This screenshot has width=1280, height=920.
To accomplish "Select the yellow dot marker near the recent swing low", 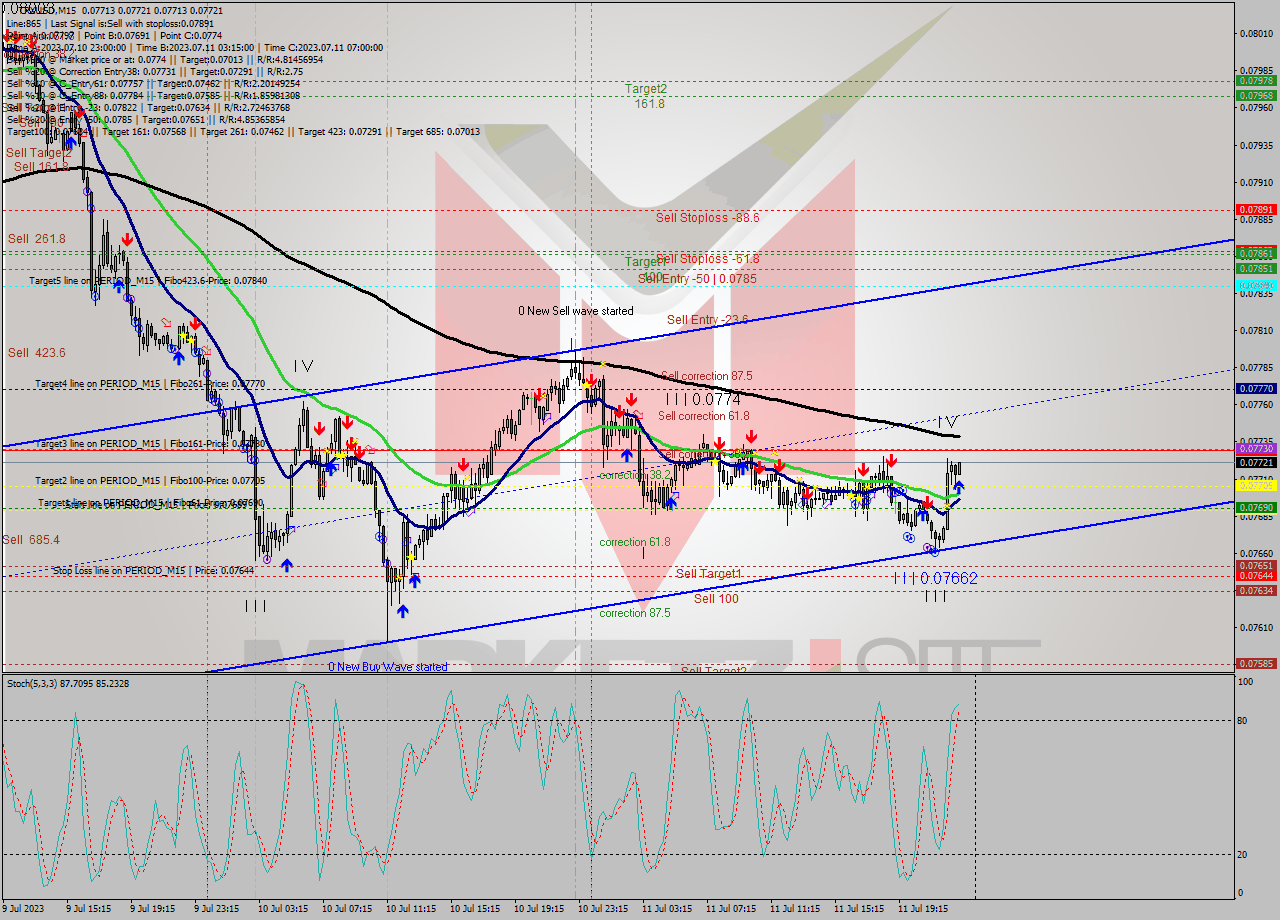I will click(946, 506).
